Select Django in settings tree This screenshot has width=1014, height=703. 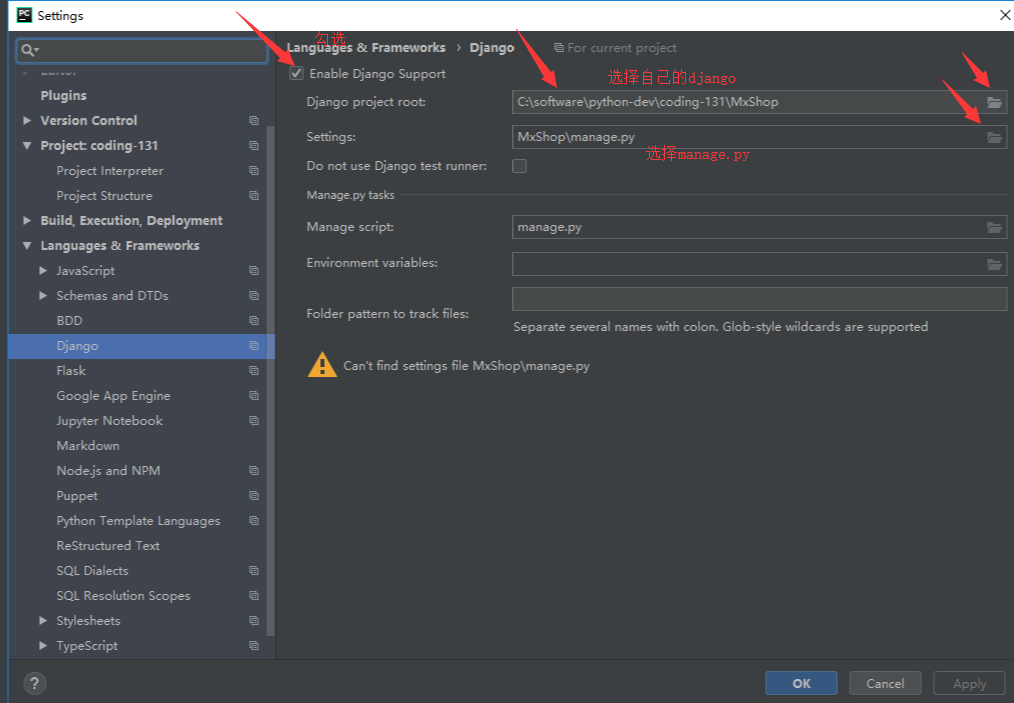[x=141, y=346]
